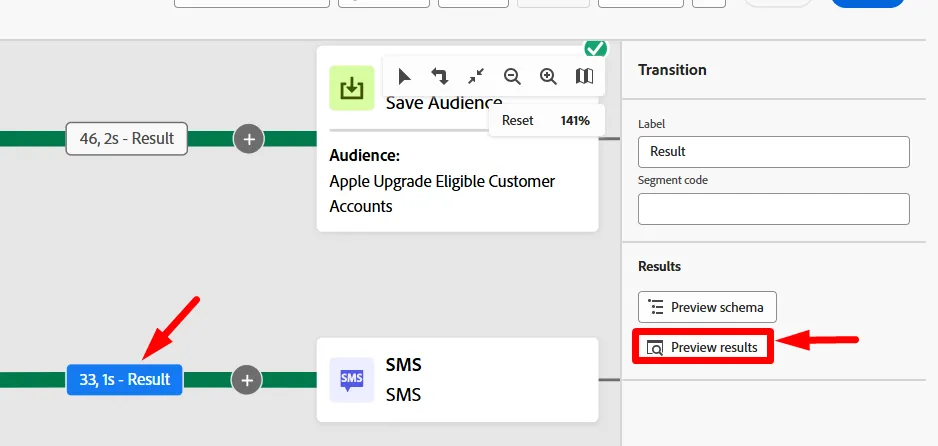Click the 141% zoom percentage value
The image size is (938, 446).
[x=575, y=121]
